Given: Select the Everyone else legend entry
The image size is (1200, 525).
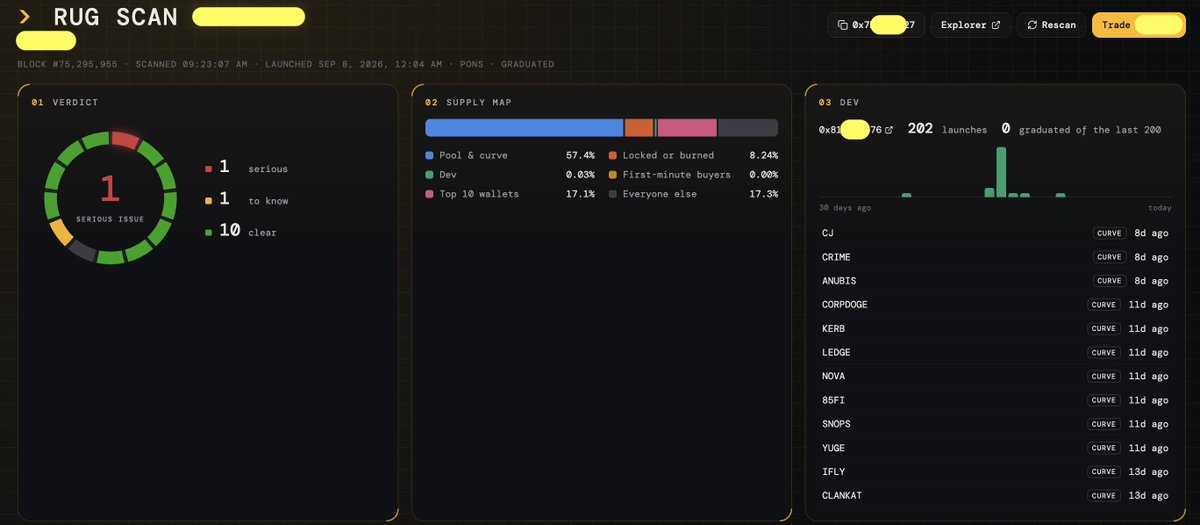Looking at the screenshot, I should click(x=693, y=194).
